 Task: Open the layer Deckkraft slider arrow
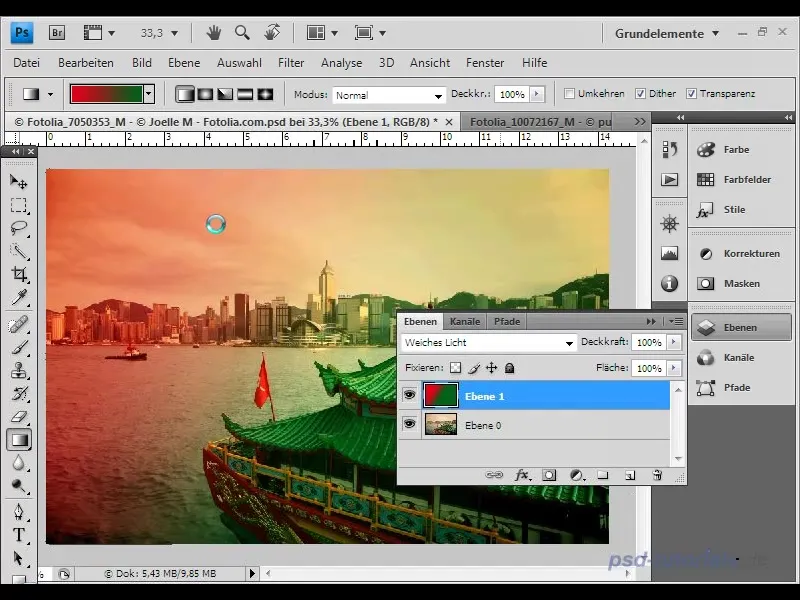tap(673, 342)
